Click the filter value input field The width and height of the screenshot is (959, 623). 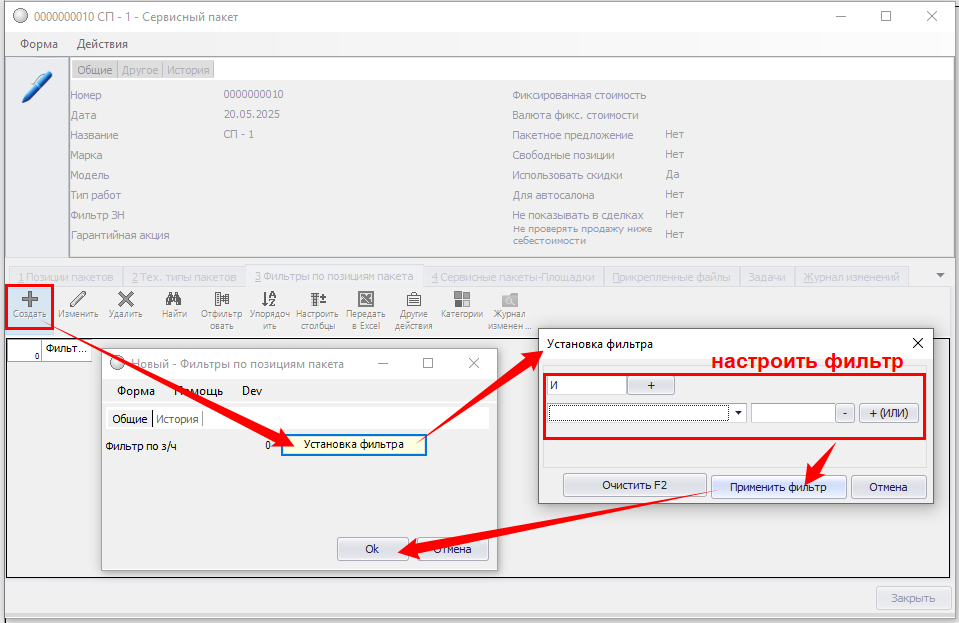[x=792, y=413]
